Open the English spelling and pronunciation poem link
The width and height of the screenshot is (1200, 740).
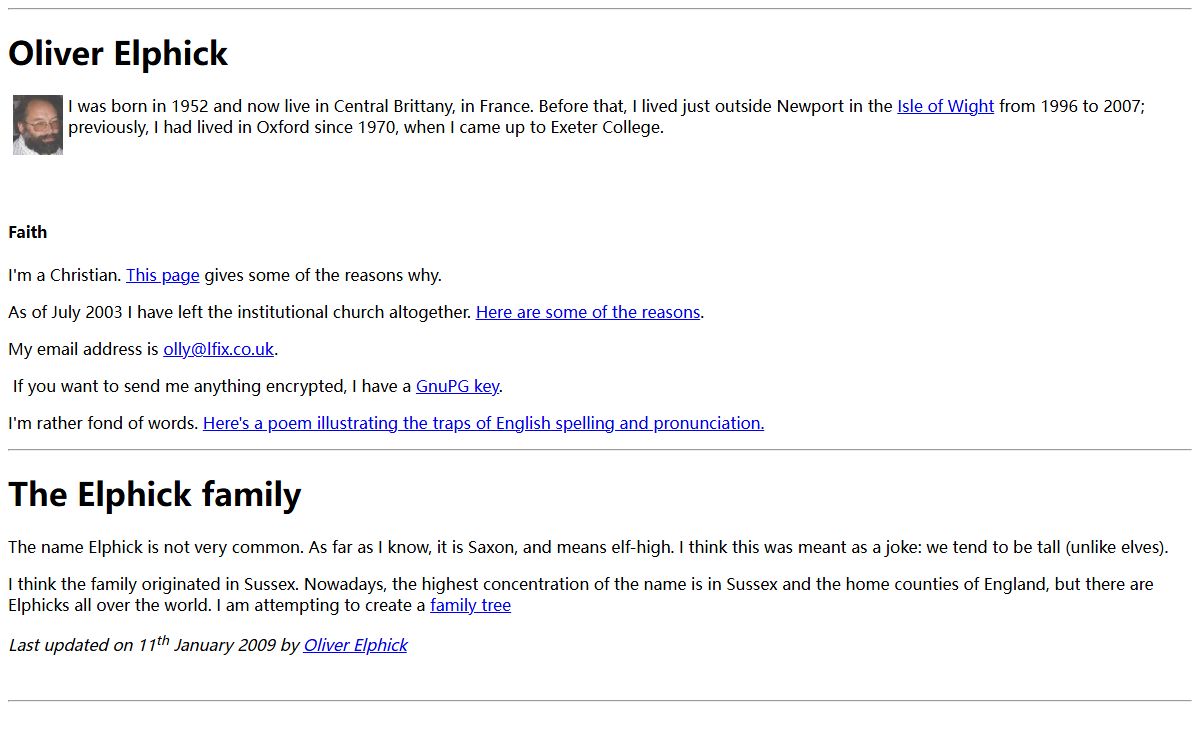(x=483, y=423)
